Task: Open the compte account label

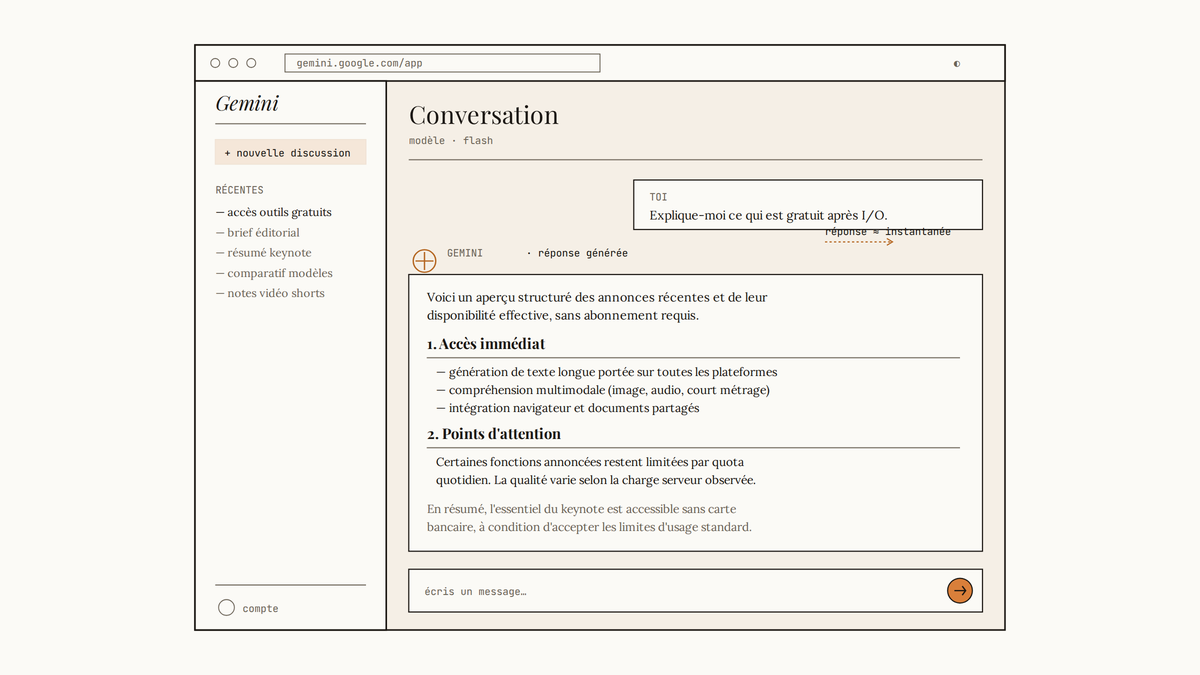Action: [260, 608]
